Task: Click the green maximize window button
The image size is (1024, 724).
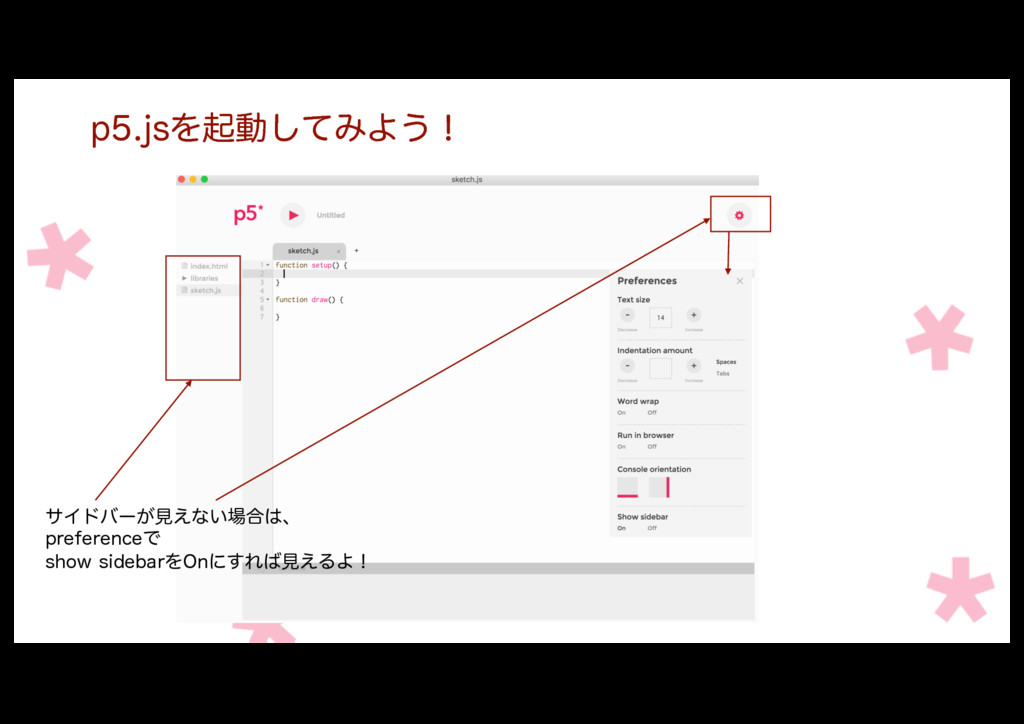Action: [x=204, y=179]
